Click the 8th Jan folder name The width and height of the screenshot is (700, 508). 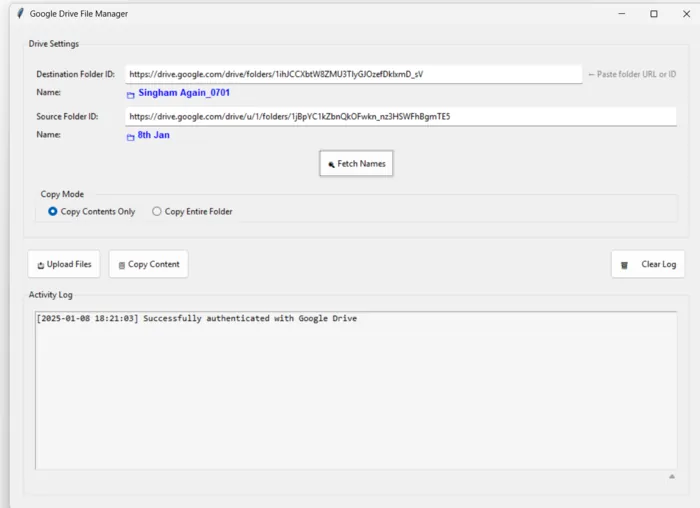tap(154, 135)
